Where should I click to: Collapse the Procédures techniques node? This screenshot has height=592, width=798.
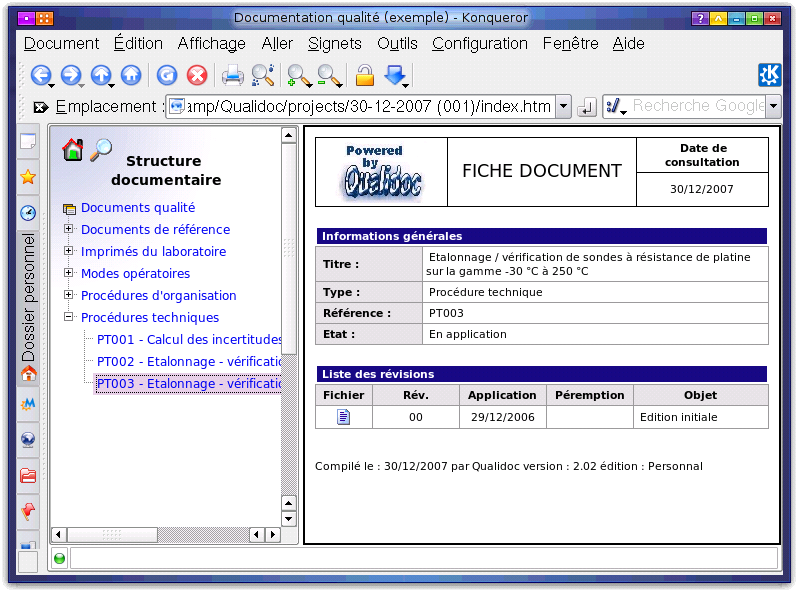coord(69,318)
